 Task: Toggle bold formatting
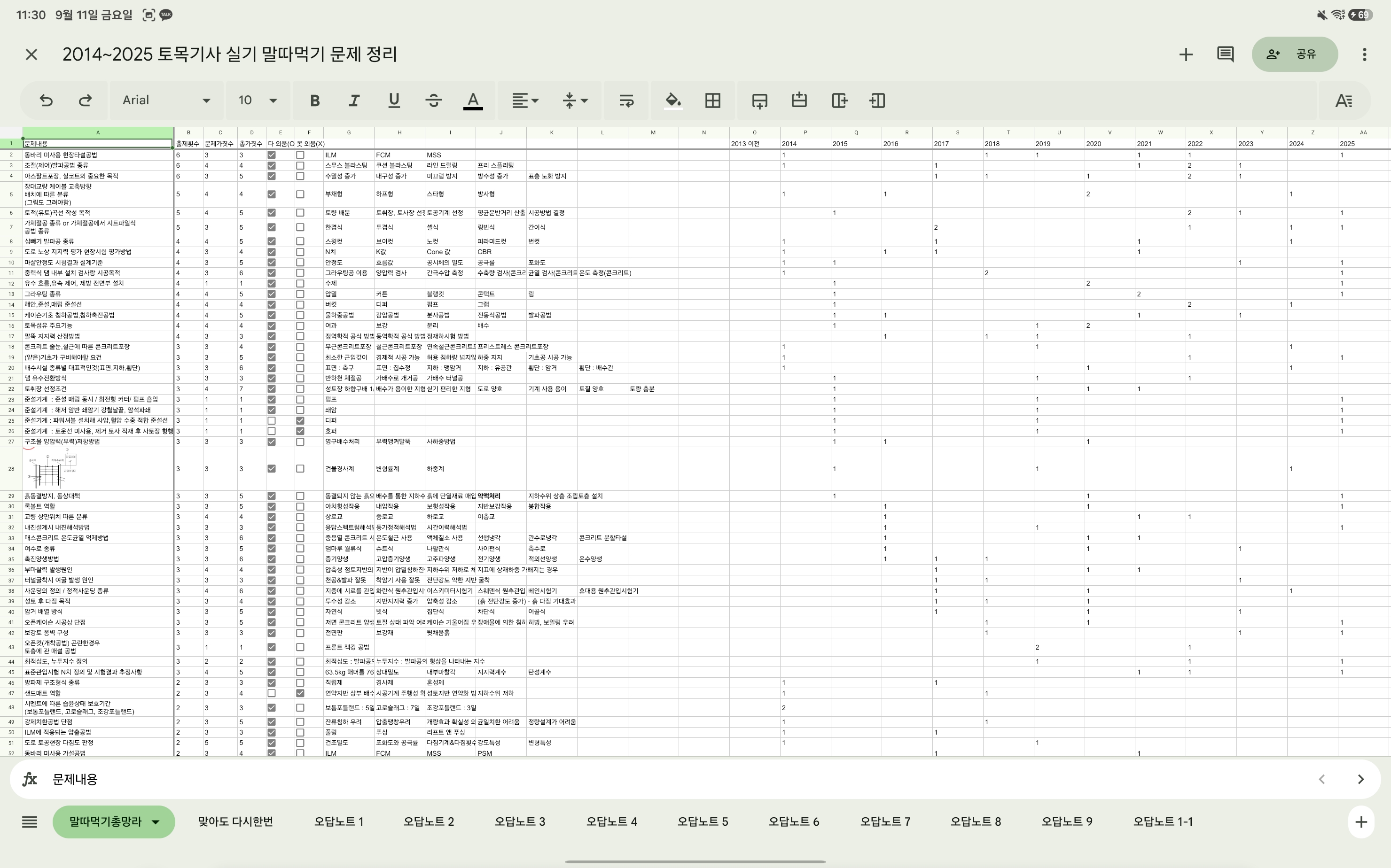pyautogui.click(x=315, y=101)
